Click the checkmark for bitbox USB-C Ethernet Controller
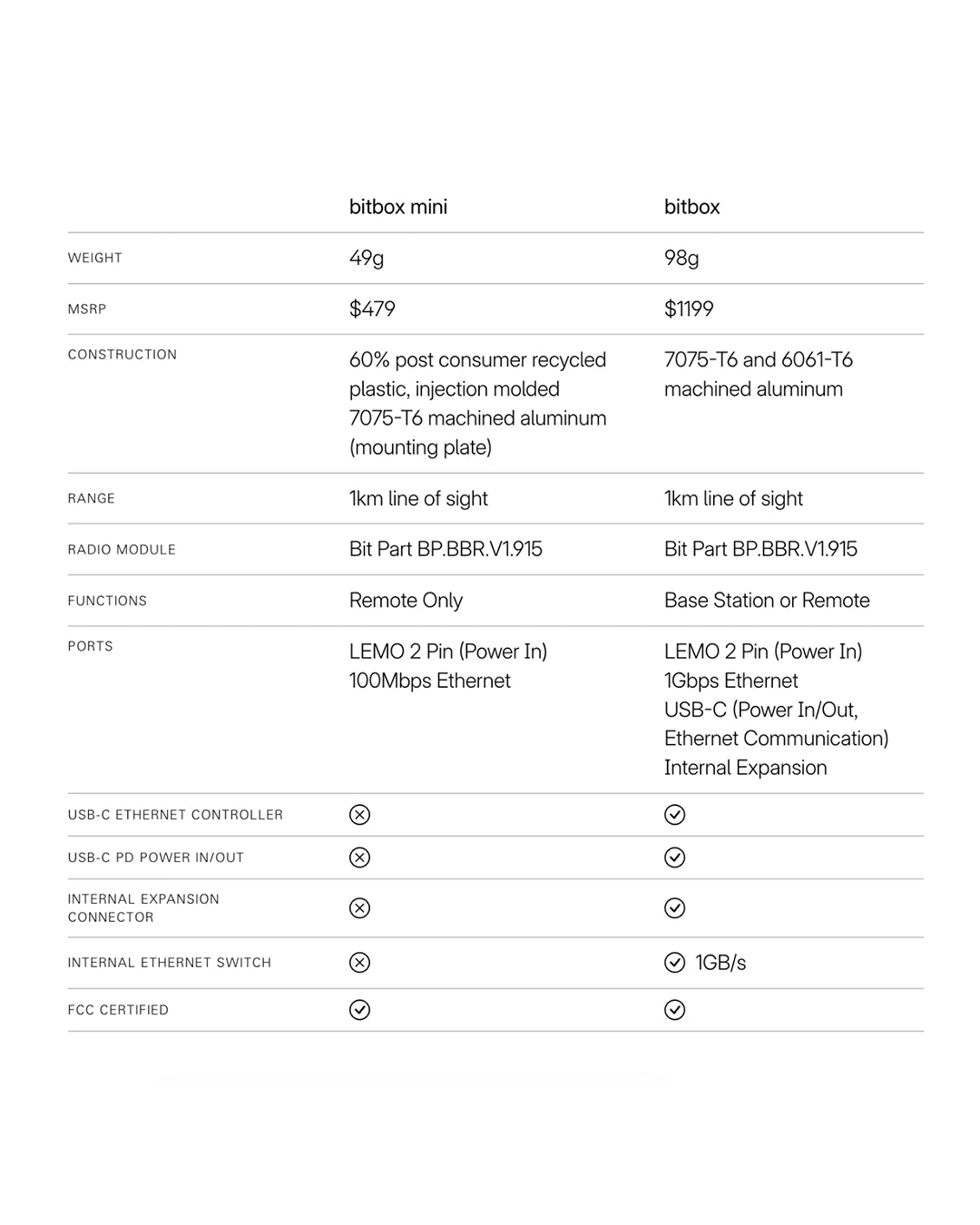This screenshot has width=980, height=1225. (674, 815)
